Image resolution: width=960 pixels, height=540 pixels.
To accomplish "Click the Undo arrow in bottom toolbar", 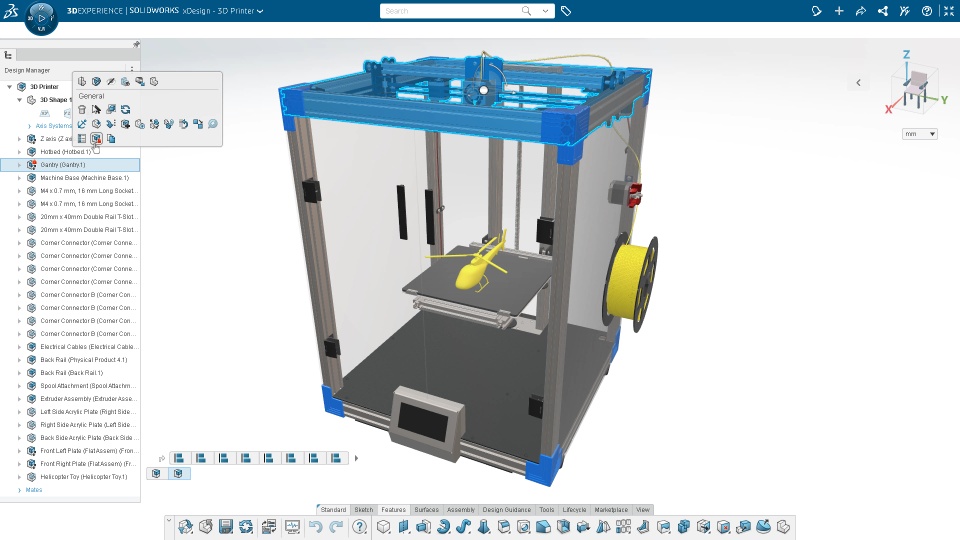I will [x=315, y=527].
